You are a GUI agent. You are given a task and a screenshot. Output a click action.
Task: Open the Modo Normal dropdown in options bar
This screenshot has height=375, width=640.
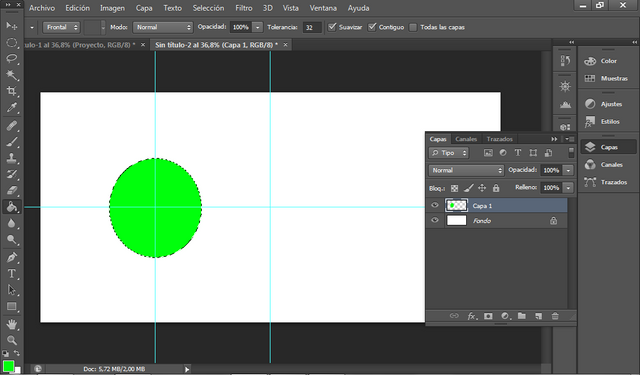(162, 27)
